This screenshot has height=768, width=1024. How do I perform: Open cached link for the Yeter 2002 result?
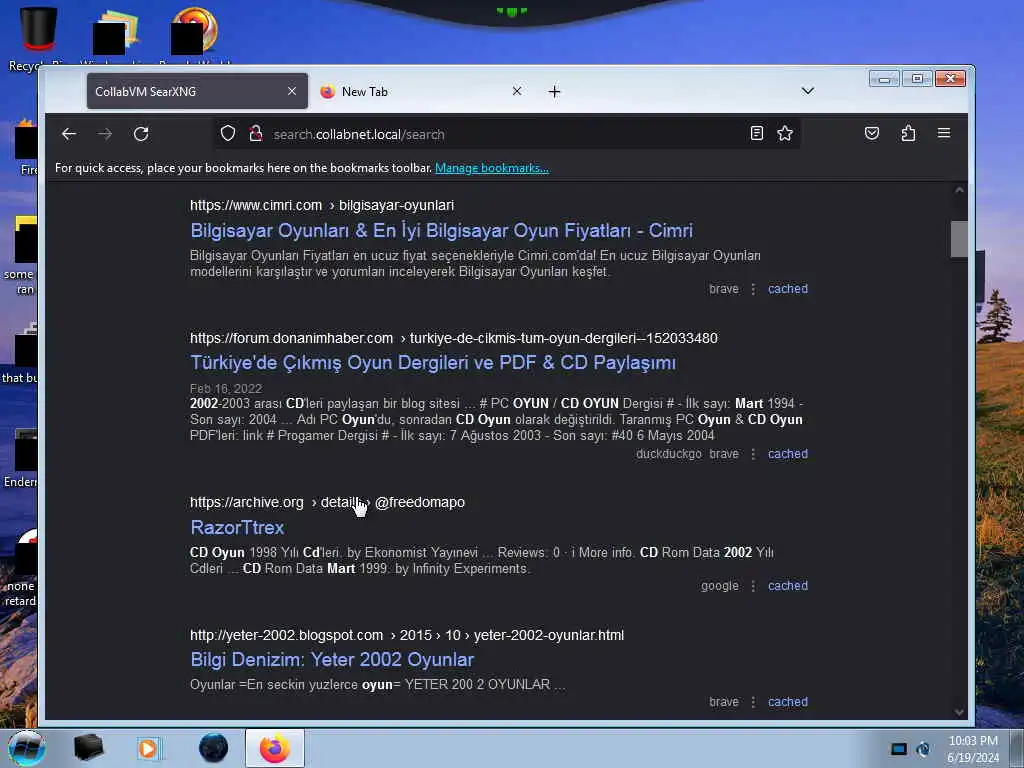coord(788,702)
